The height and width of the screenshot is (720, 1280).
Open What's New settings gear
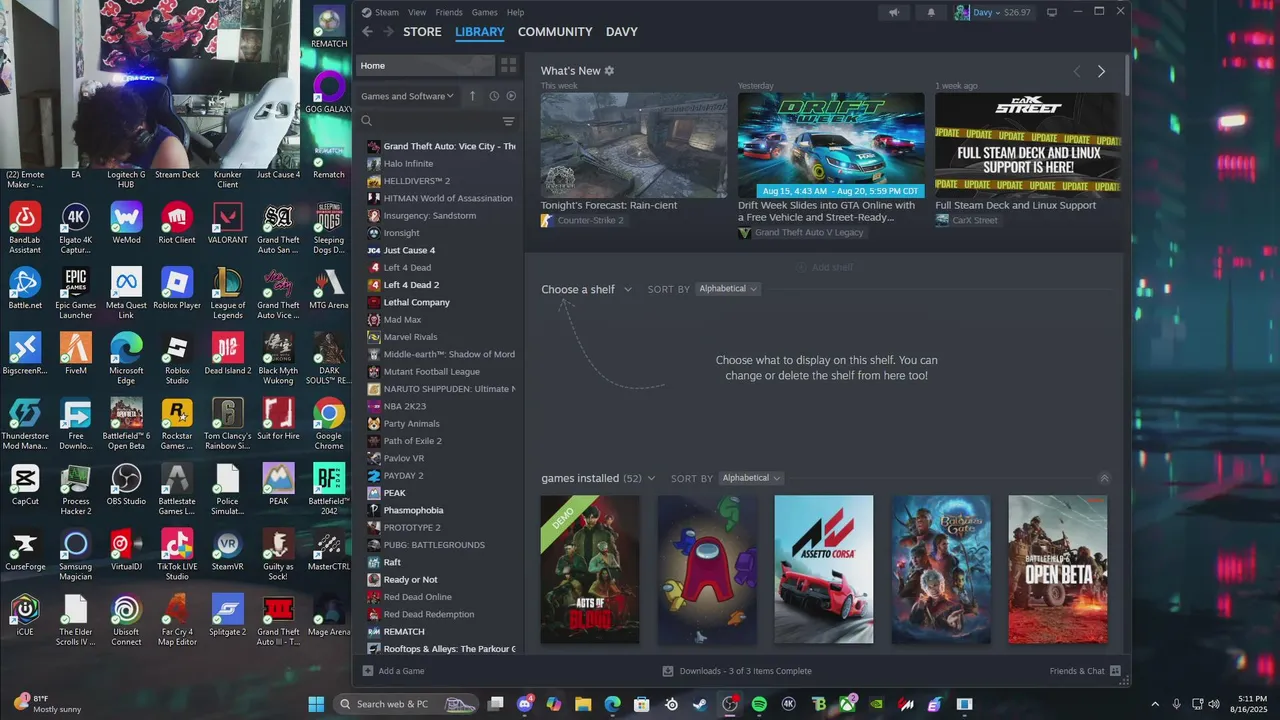[x=609, y=71]
